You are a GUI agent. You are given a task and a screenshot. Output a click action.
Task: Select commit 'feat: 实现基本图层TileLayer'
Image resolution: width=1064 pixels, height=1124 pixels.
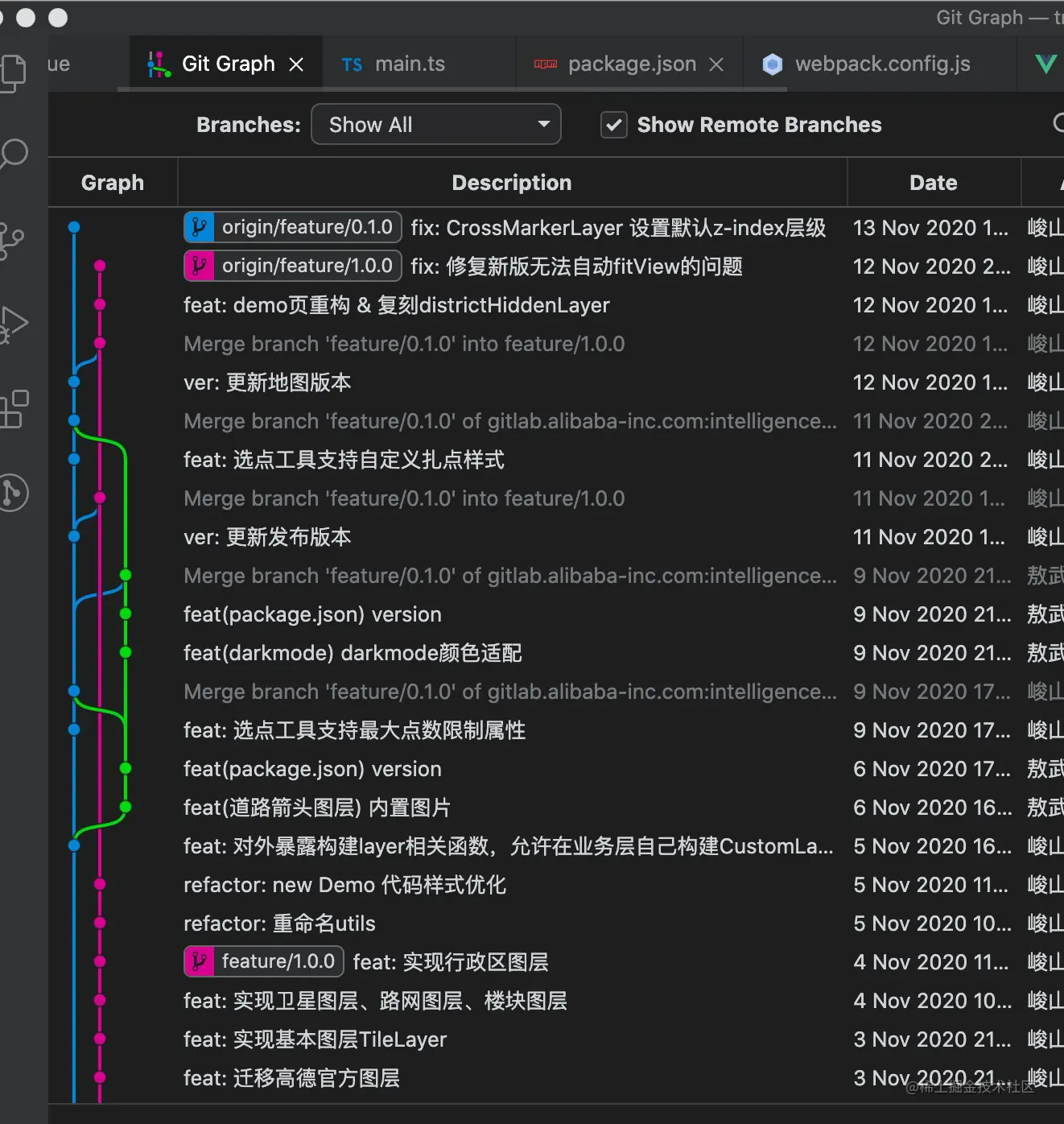click(315, 1039)
